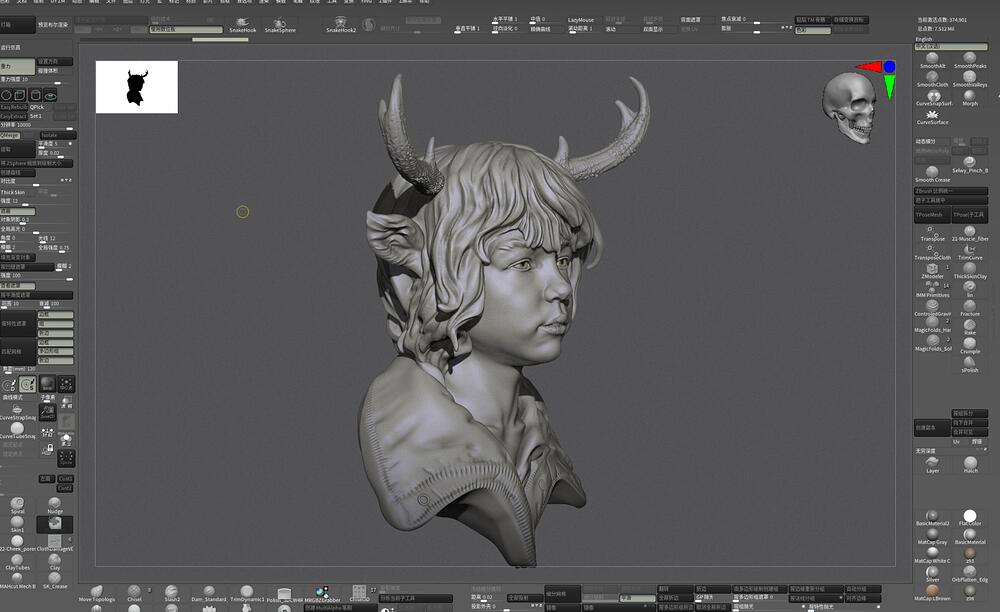This screenshot has height=612, width=1000.
Task: Pick the SmoothPeaks brush
Action: tap(970, 61)
